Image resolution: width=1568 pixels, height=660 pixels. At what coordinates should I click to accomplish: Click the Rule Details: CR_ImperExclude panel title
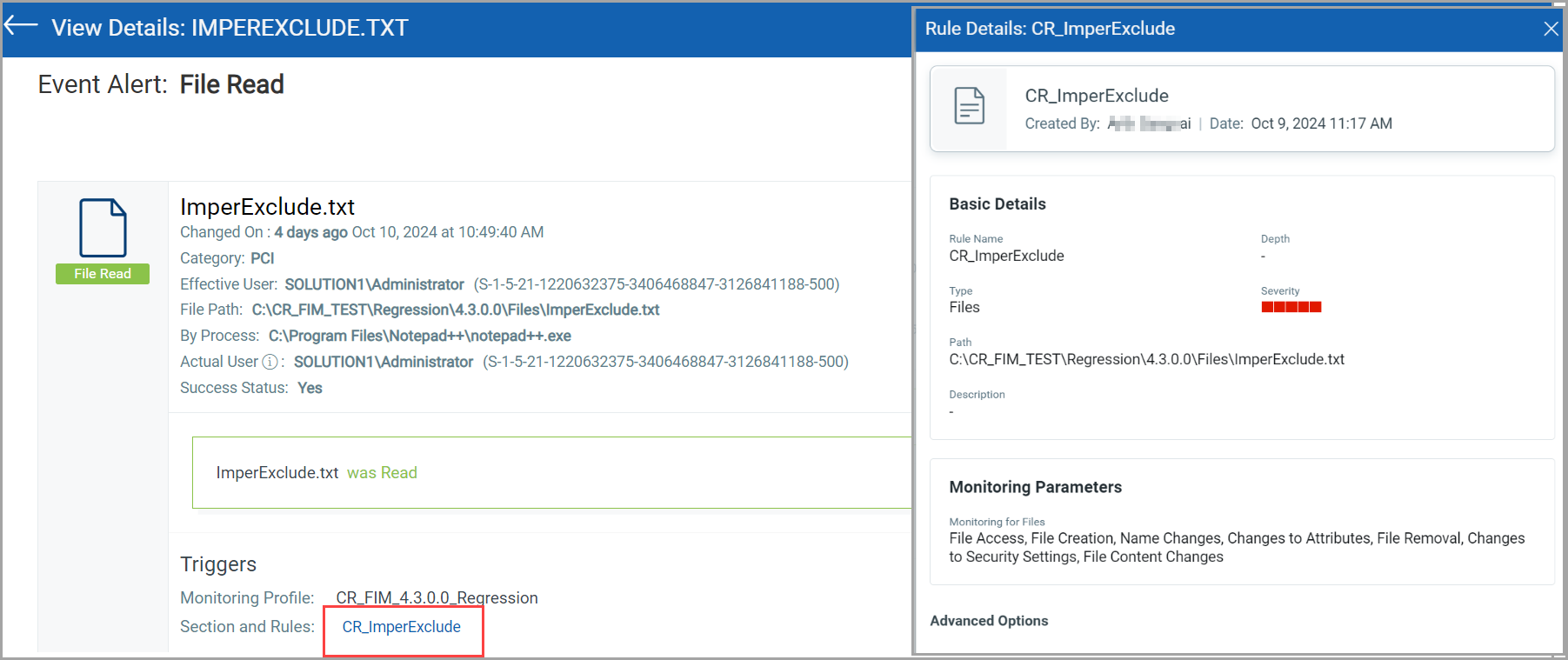click(1050, 29)
